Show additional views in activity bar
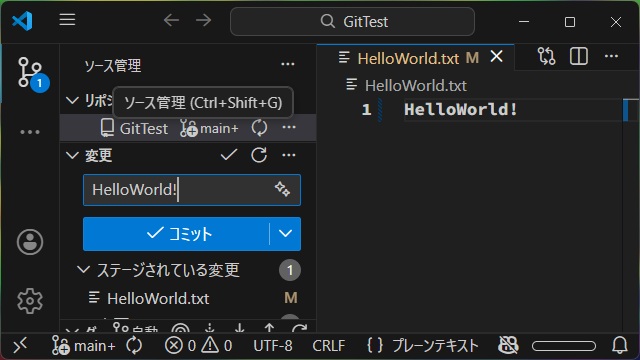The height and width of the screenshot is (360, 640). [x=30, y=132]
